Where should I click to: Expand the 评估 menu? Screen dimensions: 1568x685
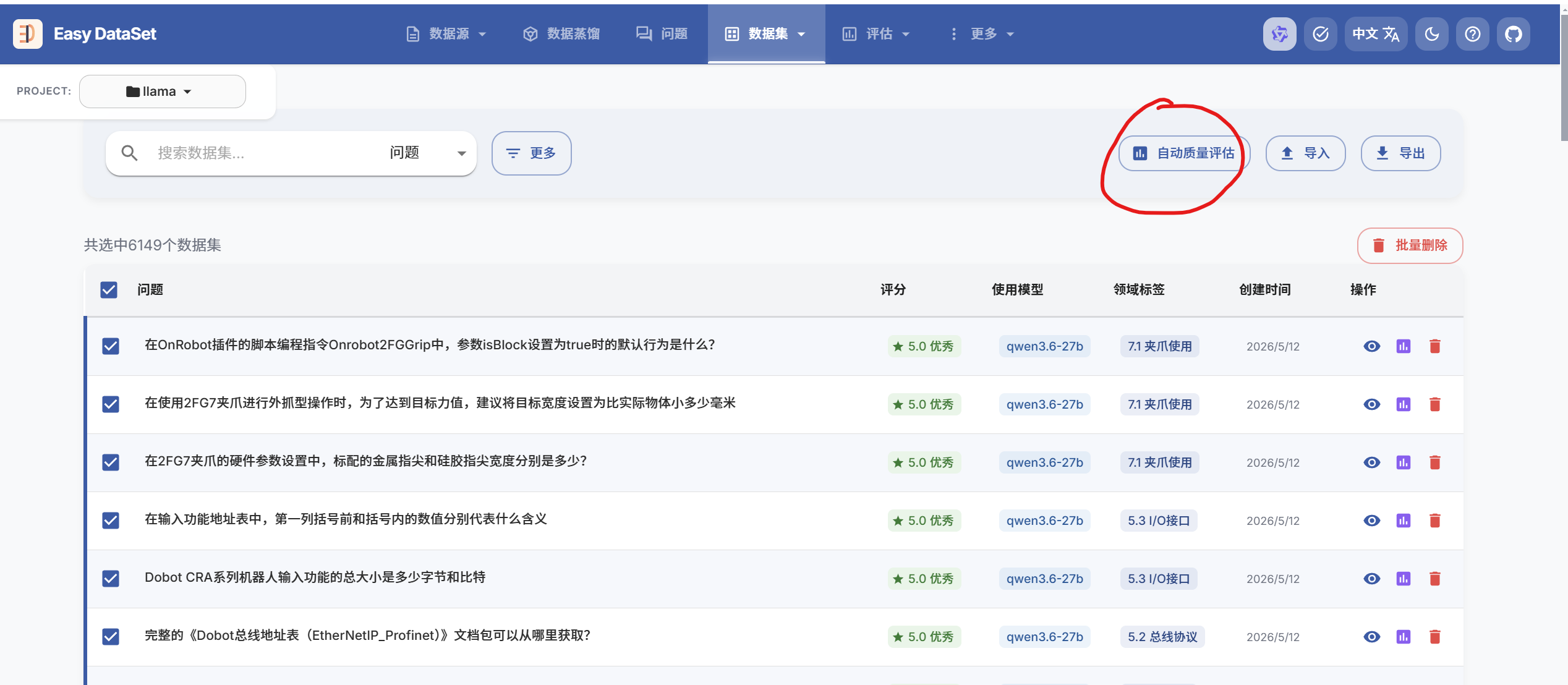[x=876, y=34]
